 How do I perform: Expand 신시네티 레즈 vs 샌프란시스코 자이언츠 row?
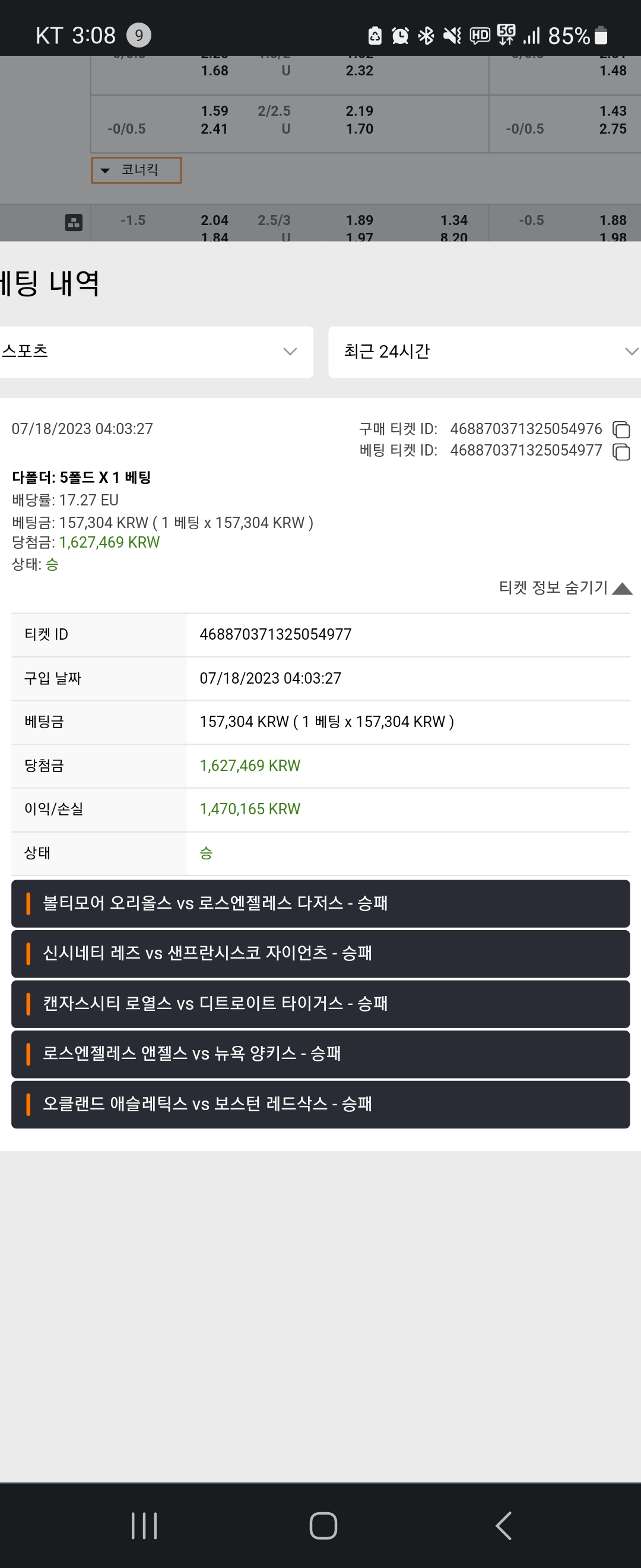[x=320, y=953]
